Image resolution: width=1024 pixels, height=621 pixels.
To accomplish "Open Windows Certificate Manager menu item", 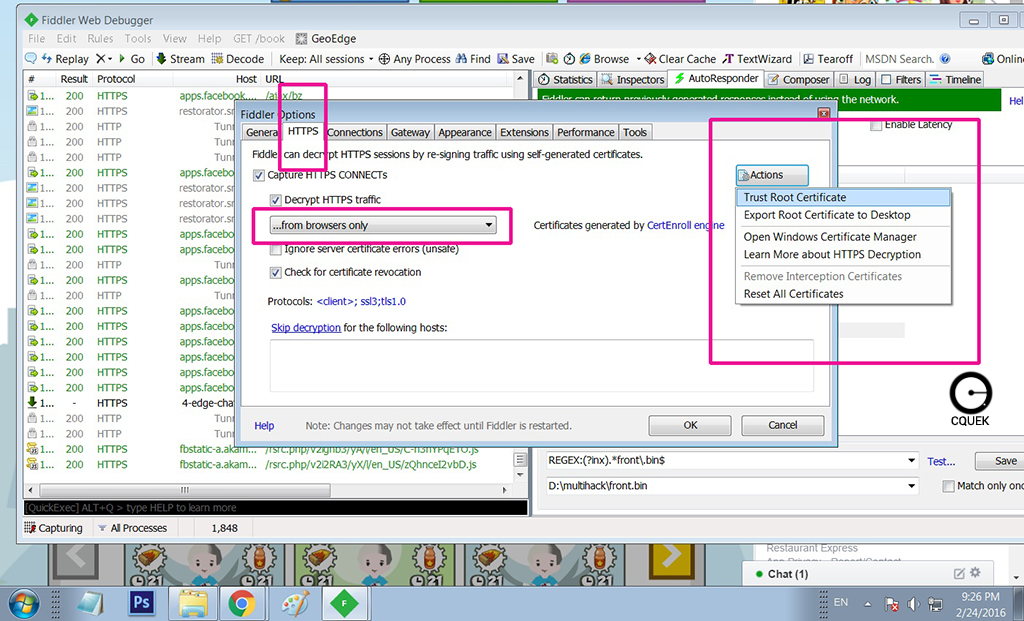I will [843, 237].
